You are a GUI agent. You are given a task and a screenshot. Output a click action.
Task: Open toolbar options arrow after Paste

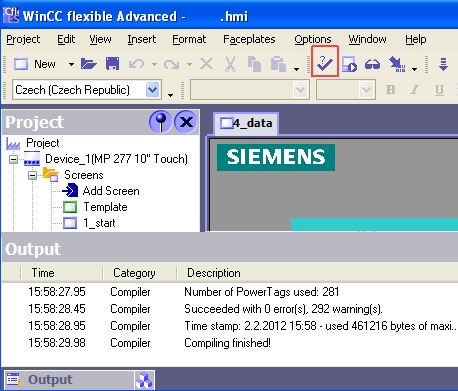296,69
